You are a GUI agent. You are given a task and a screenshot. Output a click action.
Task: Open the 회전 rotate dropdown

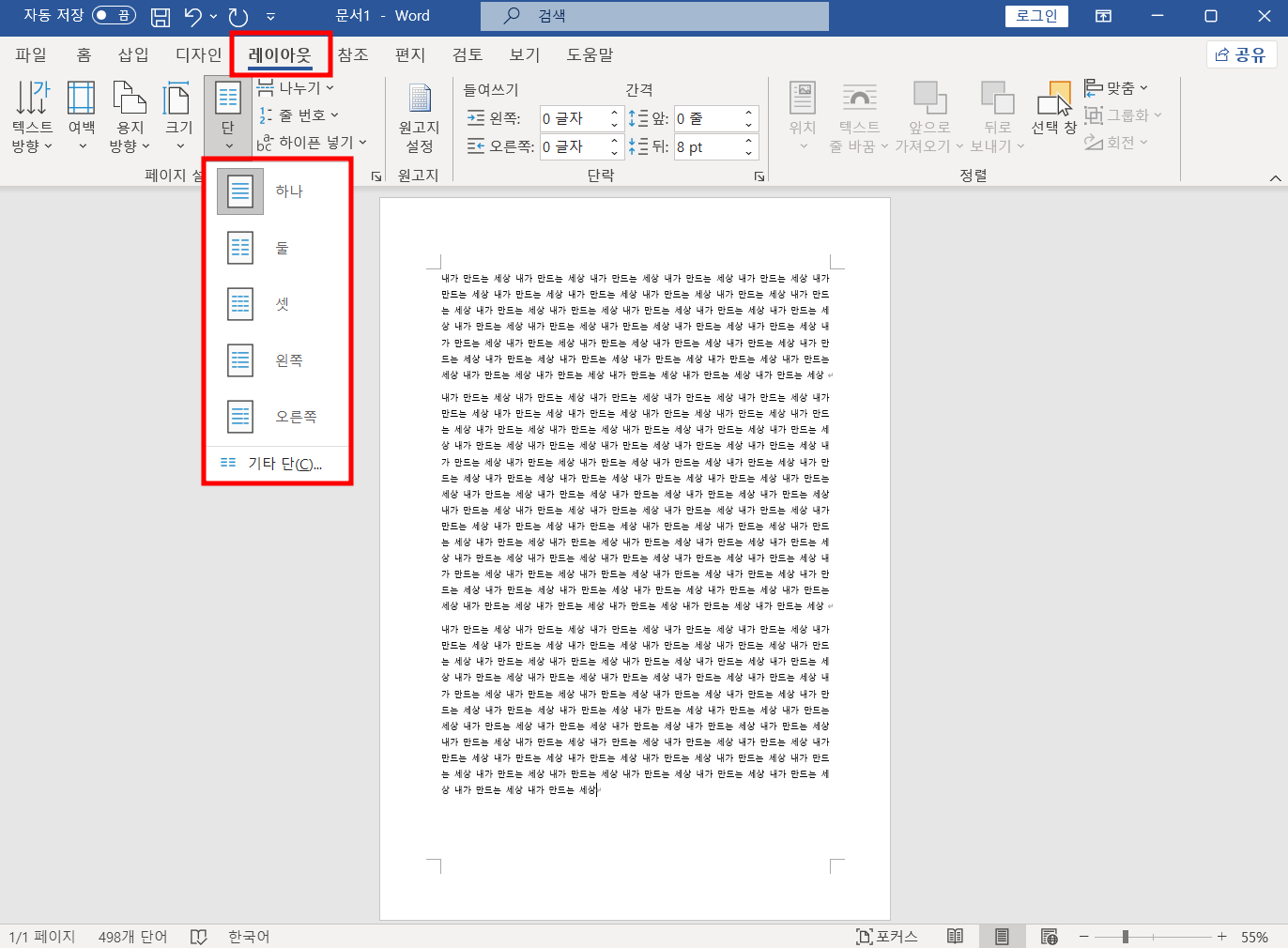[1116, 143]
